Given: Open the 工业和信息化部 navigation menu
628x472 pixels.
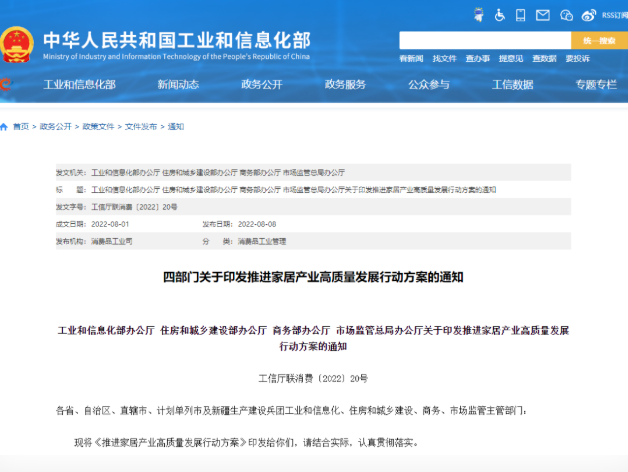Looking at the screenshot, I should point(79,85).
